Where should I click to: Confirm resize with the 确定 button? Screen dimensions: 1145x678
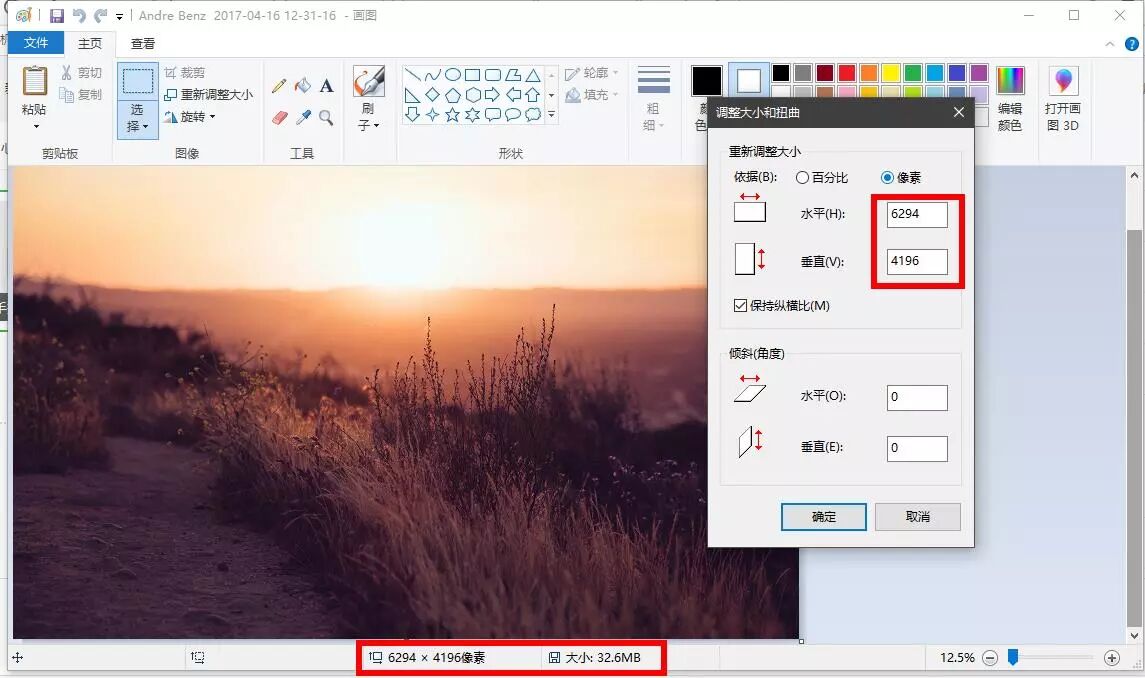(823, 517)
